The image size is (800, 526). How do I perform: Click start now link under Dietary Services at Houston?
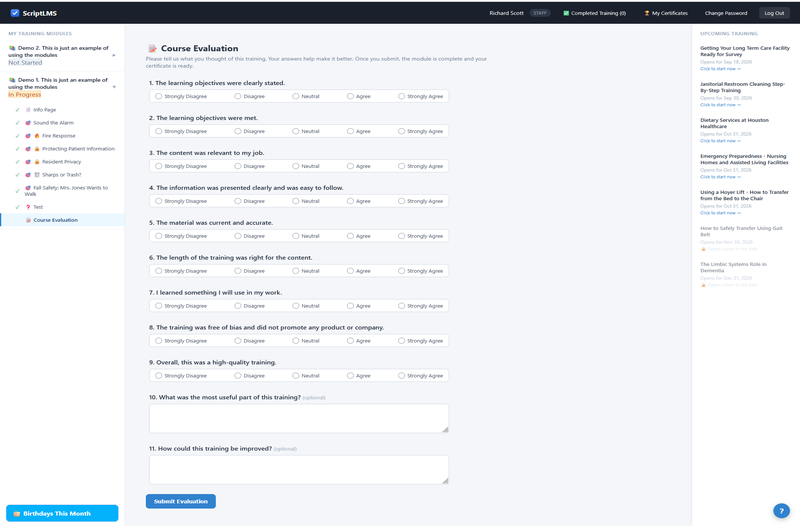tap(720, 141)
